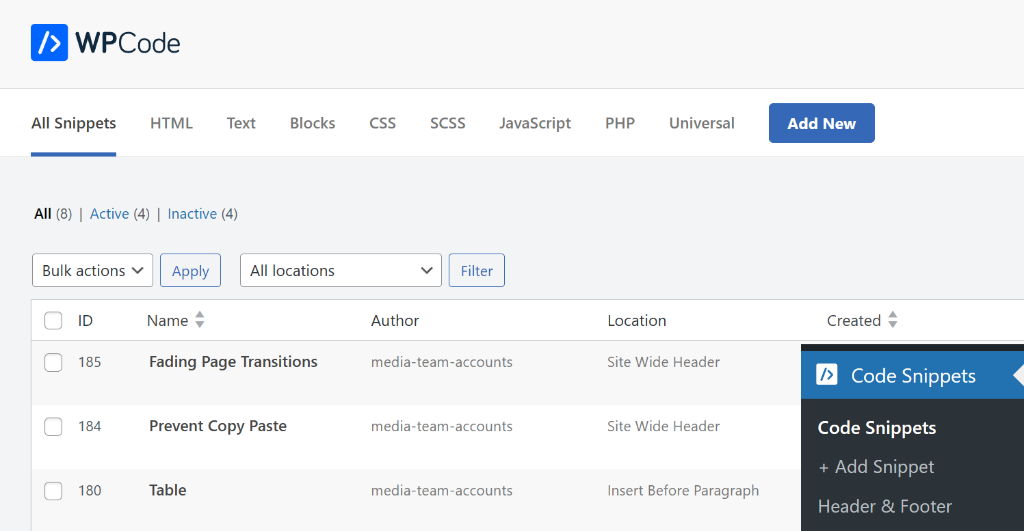Open the Fading Page Transitions snippet
Screen dimensions: 1024x531
(233, 362)
